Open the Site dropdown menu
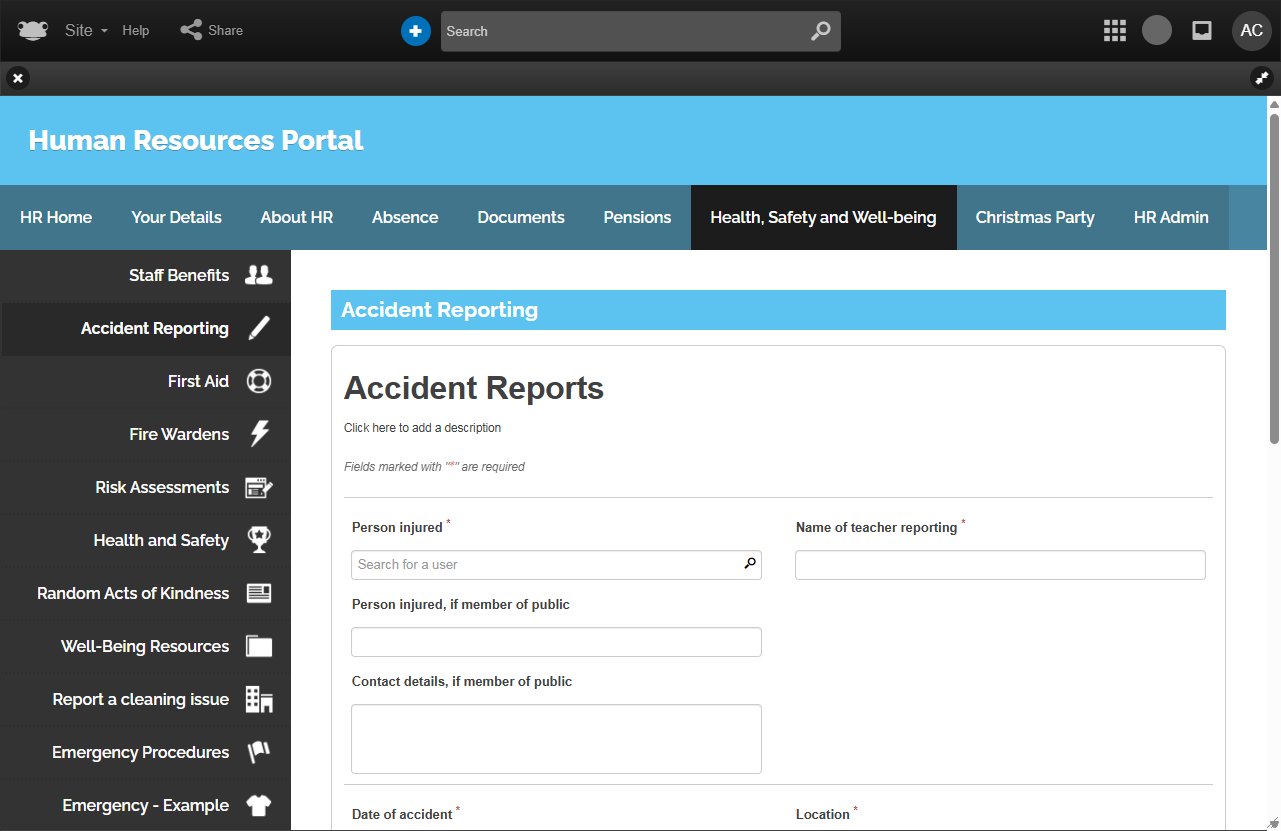The image size is (1281, 831). click(86, 30)
